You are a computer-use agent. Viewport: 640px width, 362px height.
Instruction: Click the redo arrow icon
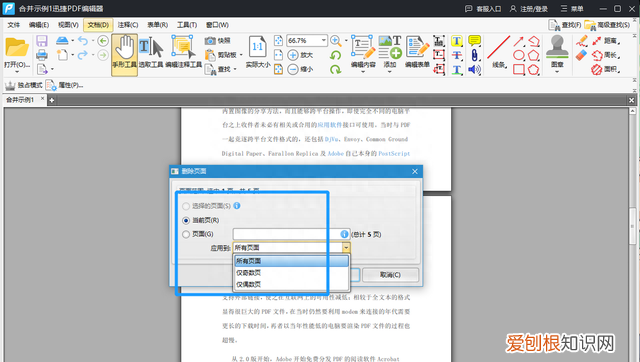(83, 55)
